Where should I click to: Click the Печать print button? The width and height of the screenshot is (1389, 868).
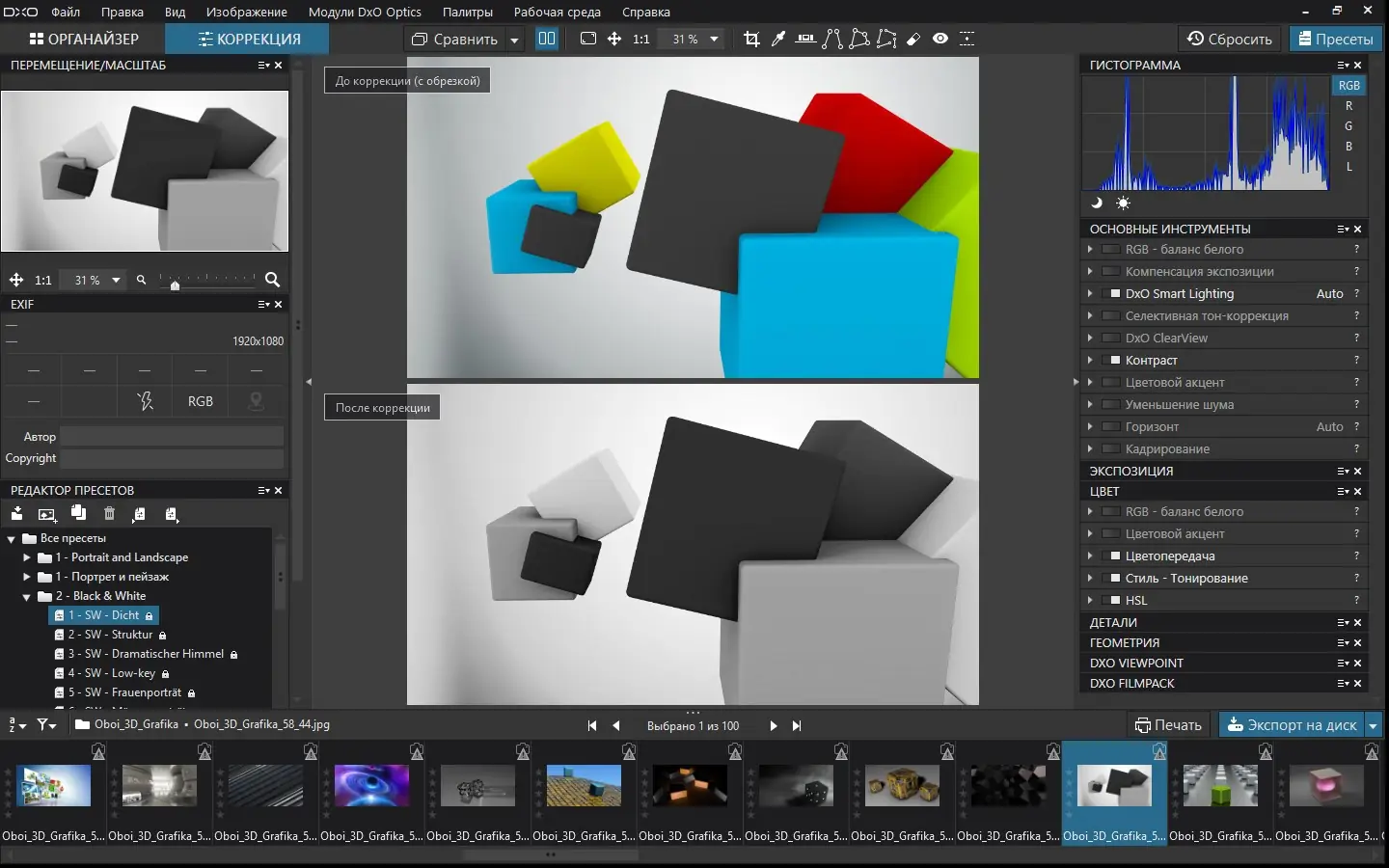coord(1168,725)
